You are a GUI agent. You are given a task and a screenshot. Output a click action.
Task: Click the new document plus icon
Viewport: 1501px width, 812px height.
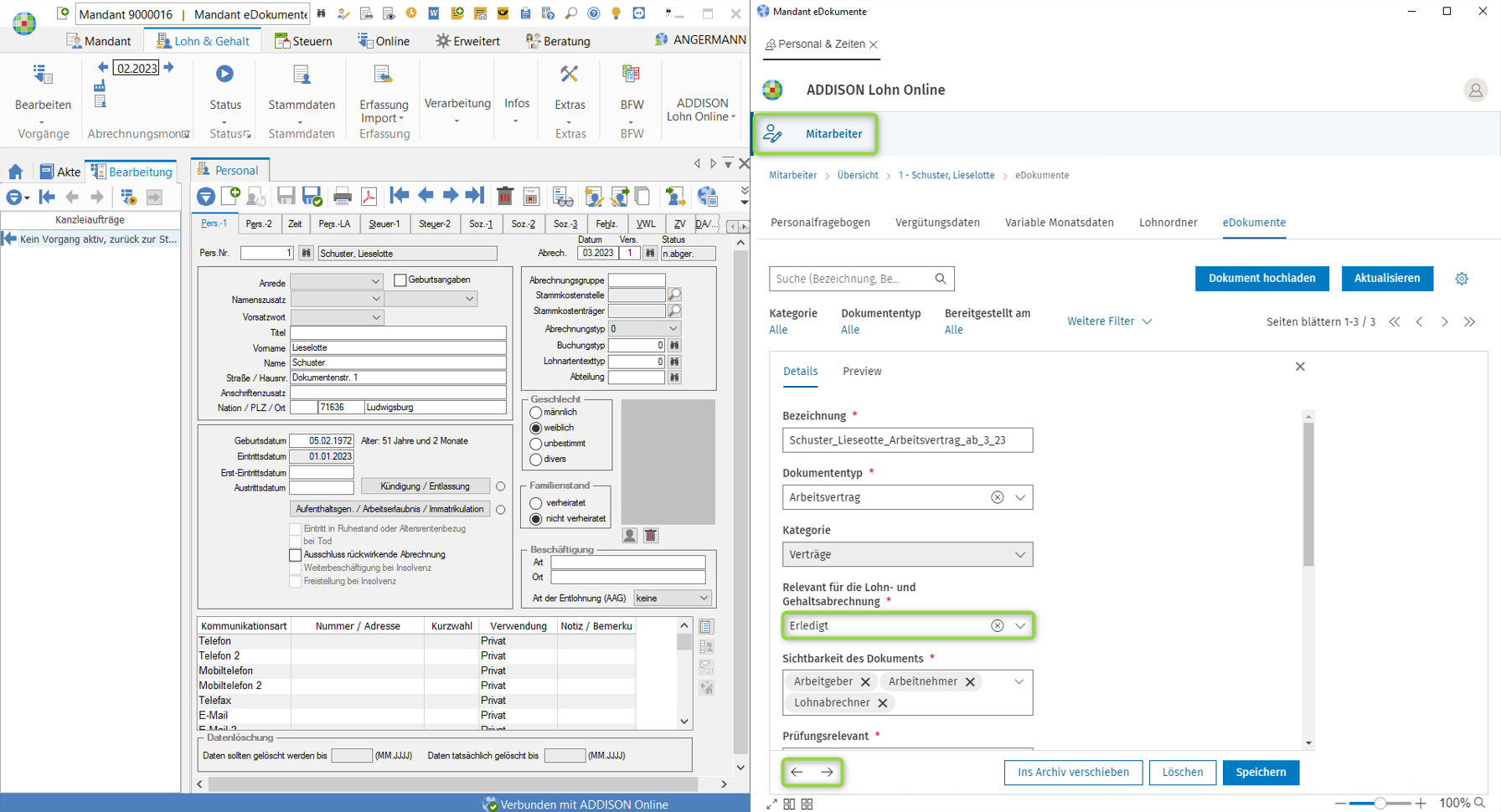point(230,196)
